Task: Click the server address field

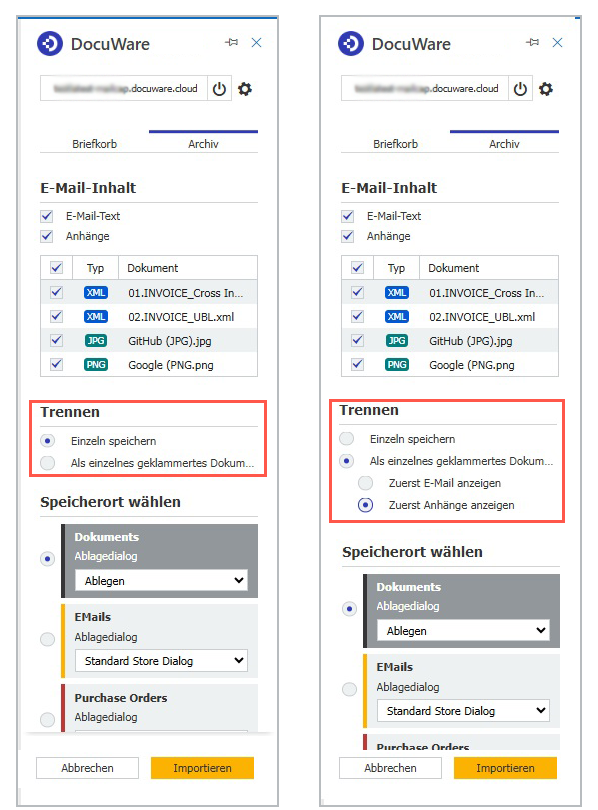Action: pos(120,88)
